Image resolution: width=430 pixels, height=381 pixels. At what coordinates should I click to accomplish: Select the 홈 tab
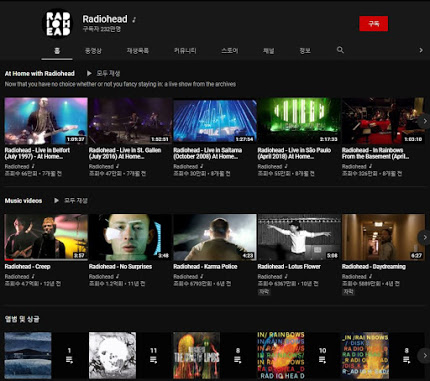click(57, 51)
